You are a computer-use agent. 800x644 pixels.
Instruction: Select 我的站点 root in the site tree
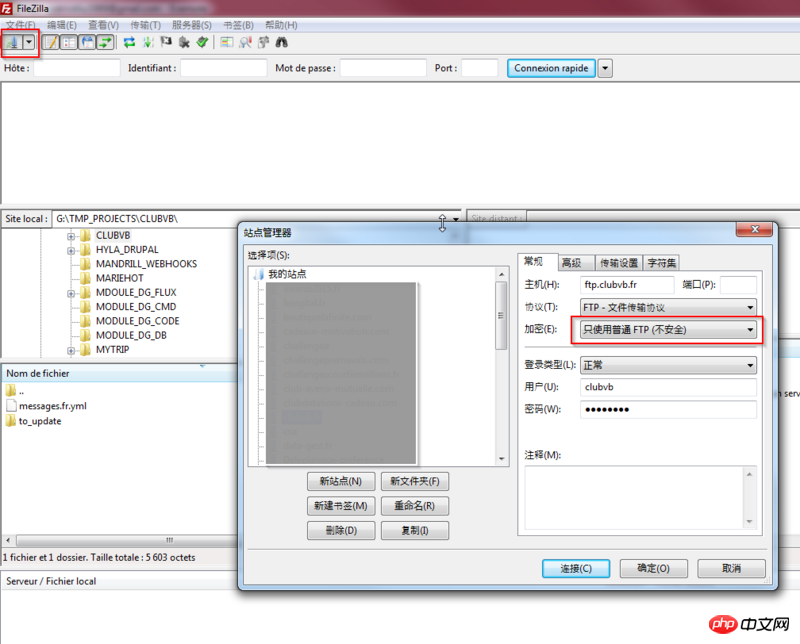287,275
